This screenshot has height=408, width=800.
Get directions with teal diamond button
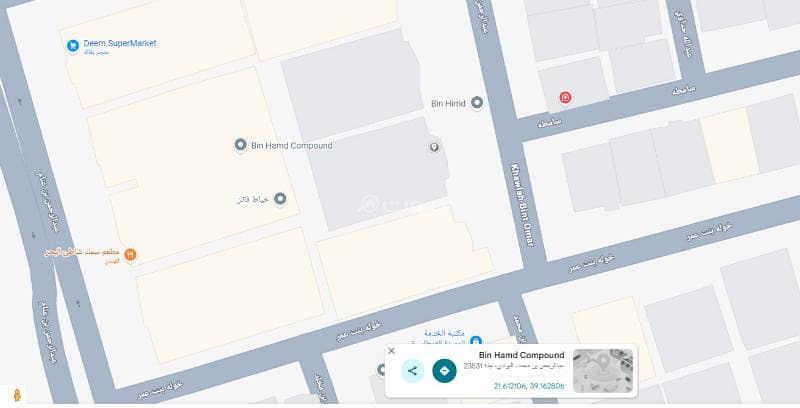pos(444,371)
